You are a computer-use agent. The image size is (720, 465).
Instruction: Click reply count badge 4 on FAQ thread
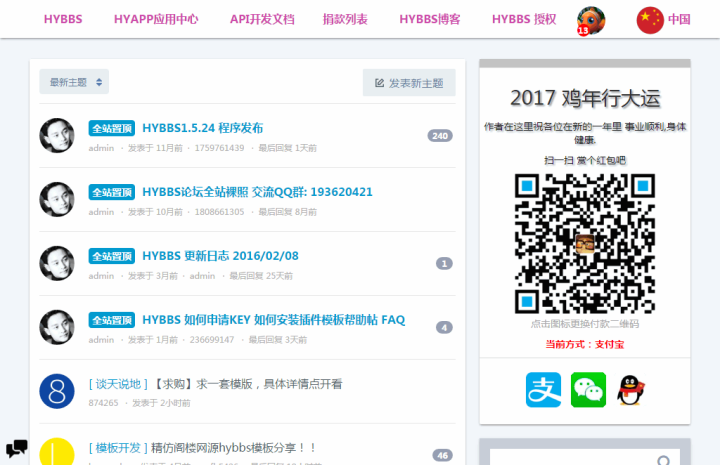444,327
